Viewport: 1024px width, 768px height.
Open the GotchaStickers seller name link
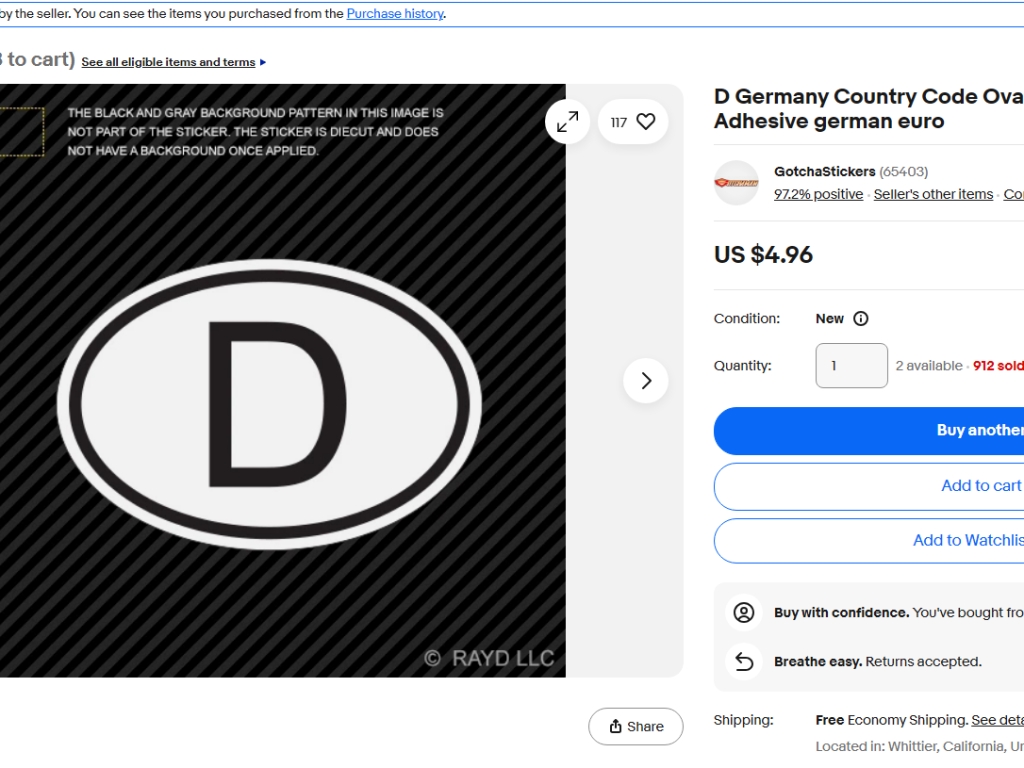pyautogui.click(x=824, y=172)
